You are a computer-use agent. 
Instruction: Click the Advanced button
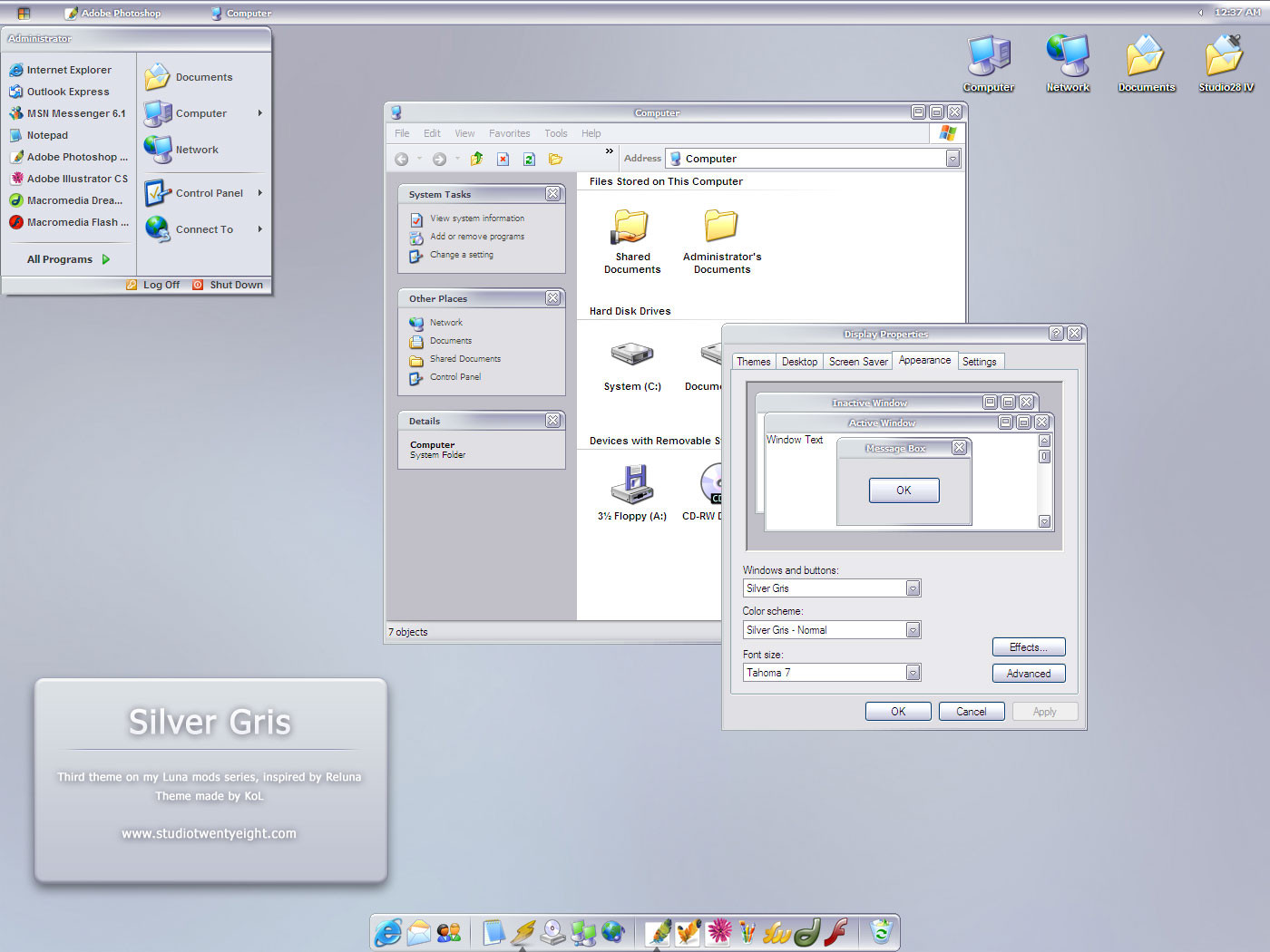(x=1029, y=674)
